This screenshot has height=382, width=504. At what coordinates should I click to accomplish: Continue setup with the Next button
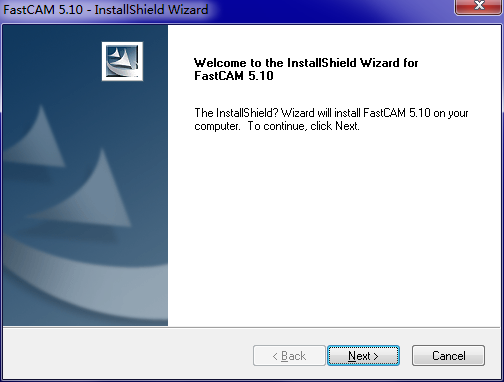(363, 356)
